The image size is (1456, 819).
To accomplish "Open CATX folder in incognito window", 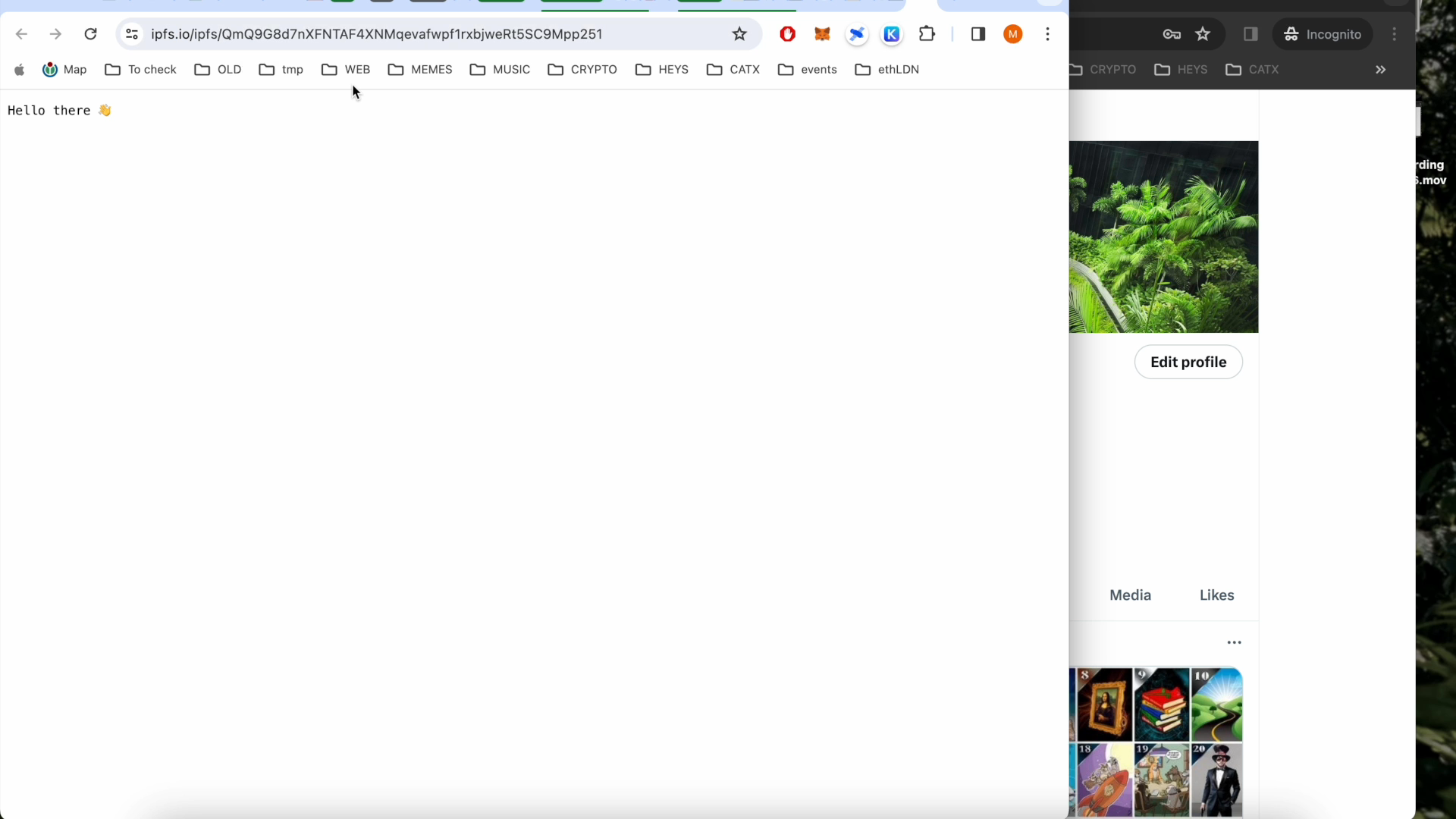I will coord(1252,70).
